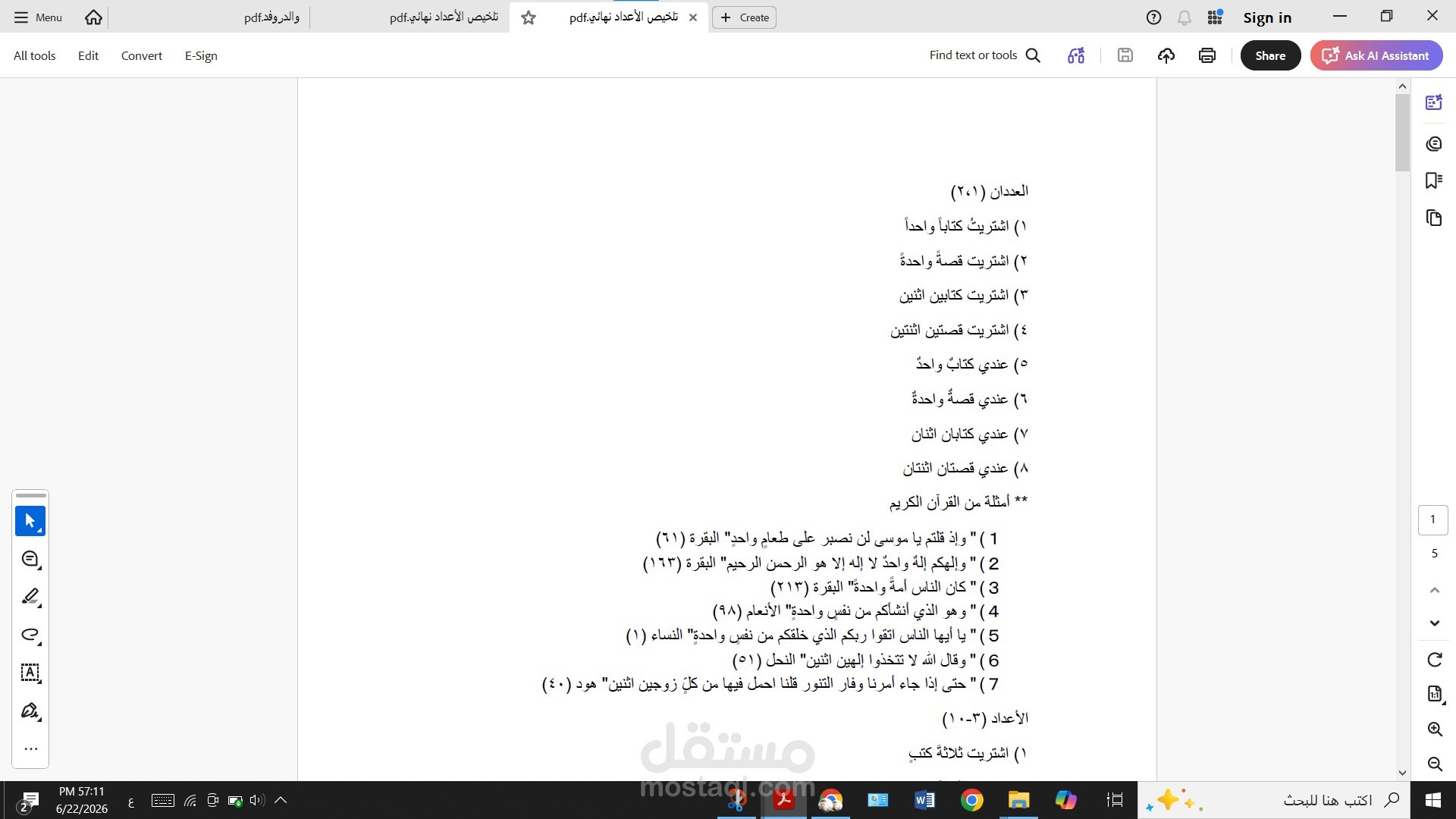The width and height of the screenshot is (1456, 819).
Task: Click the current page number box
Action: 1432,519
